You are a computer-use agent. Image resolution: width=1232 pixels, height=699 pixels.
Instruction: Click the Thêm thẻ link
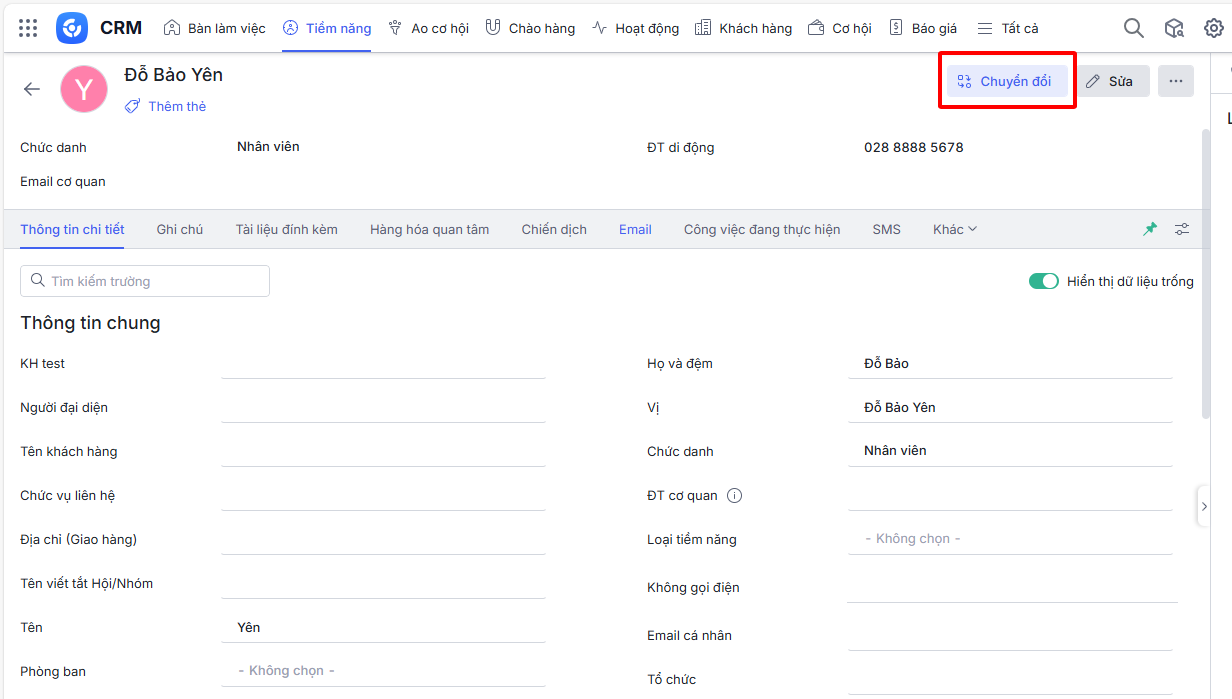coord(166,106)
